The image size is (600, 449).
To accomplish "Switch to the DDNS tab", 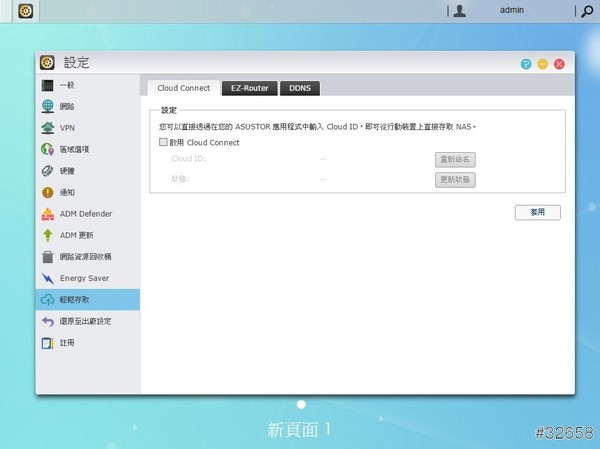I will pos(300,88).
